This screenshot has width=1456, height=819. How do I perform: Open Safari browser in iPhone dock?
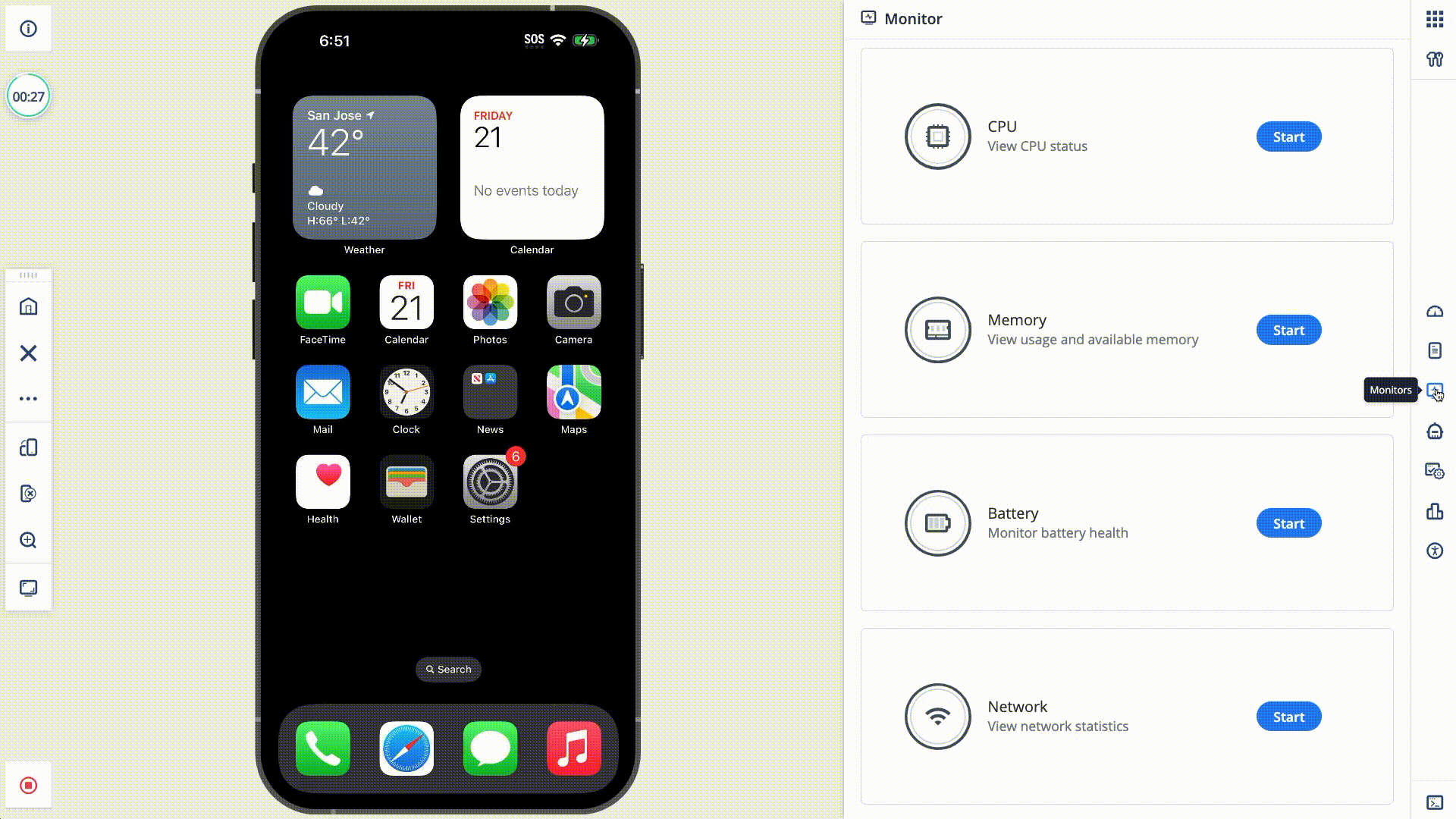click(406, 748)
